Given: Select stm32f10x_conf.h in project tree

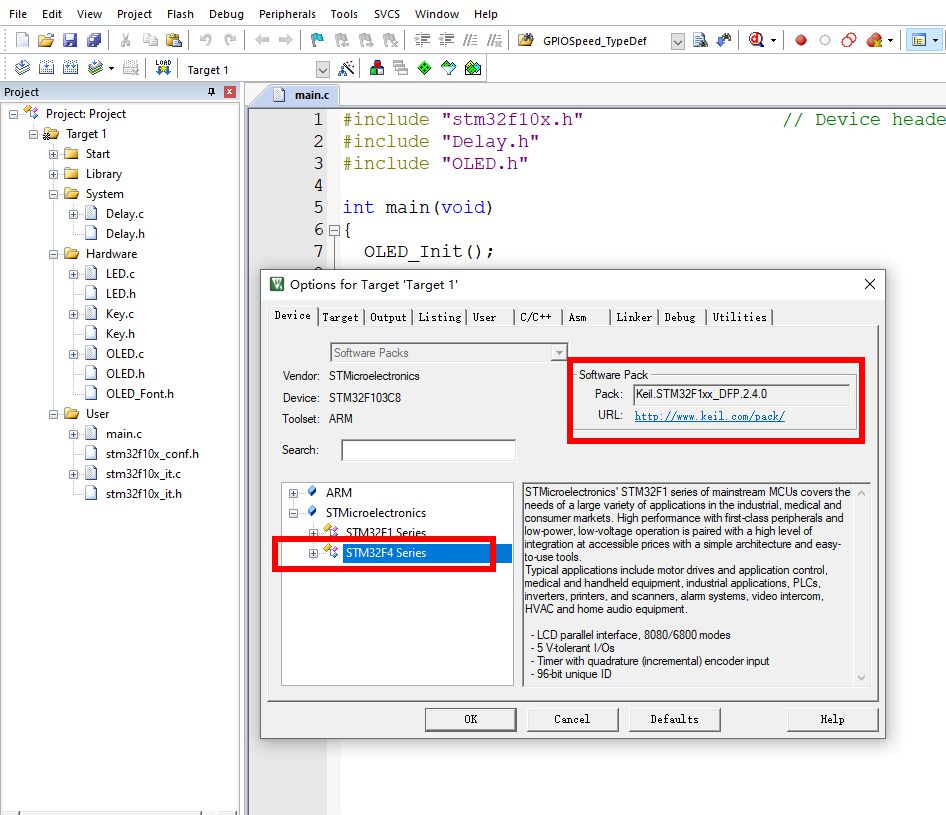Looking at the screenshot, I should point(152,454).
